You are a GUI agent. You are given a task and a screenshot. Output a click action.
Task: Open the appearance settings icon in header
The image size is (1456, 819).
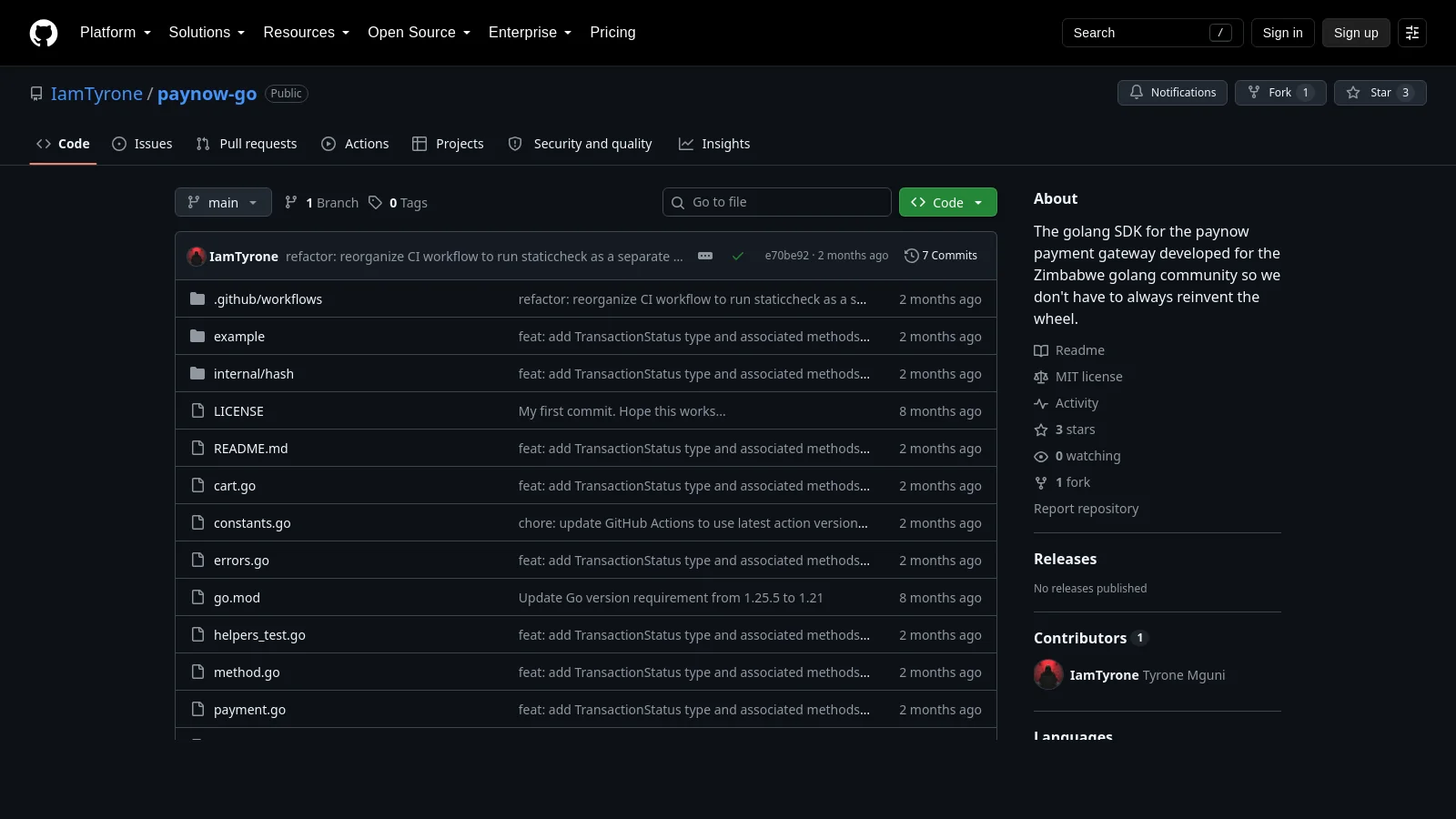pos(1412,33)
